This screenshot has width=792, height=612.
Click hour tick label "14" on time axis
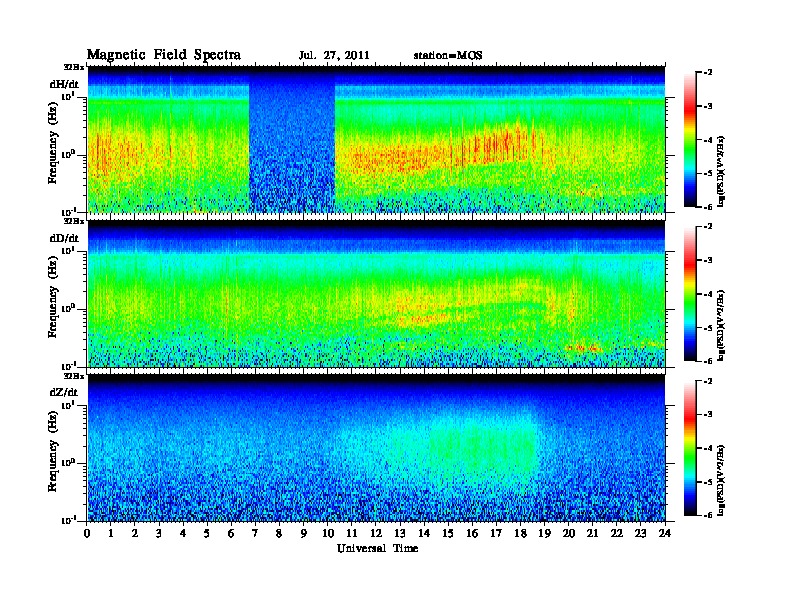click(424, 533)
